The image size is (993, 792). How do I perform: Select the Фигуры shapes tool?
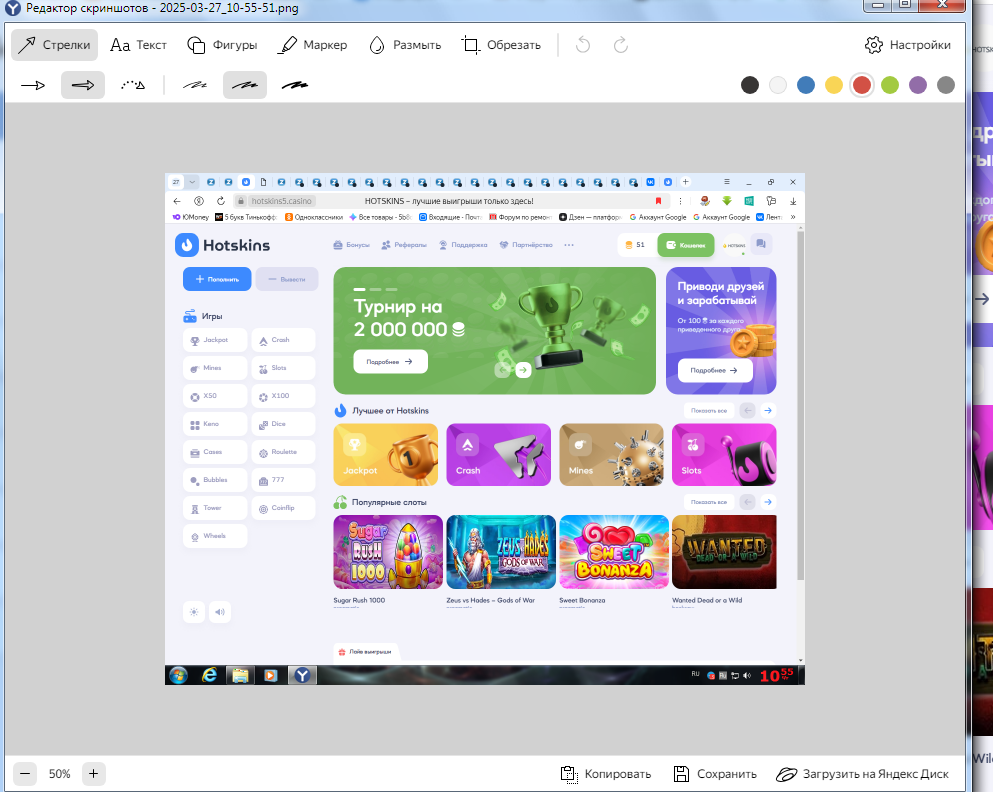[x=222, y=45]
